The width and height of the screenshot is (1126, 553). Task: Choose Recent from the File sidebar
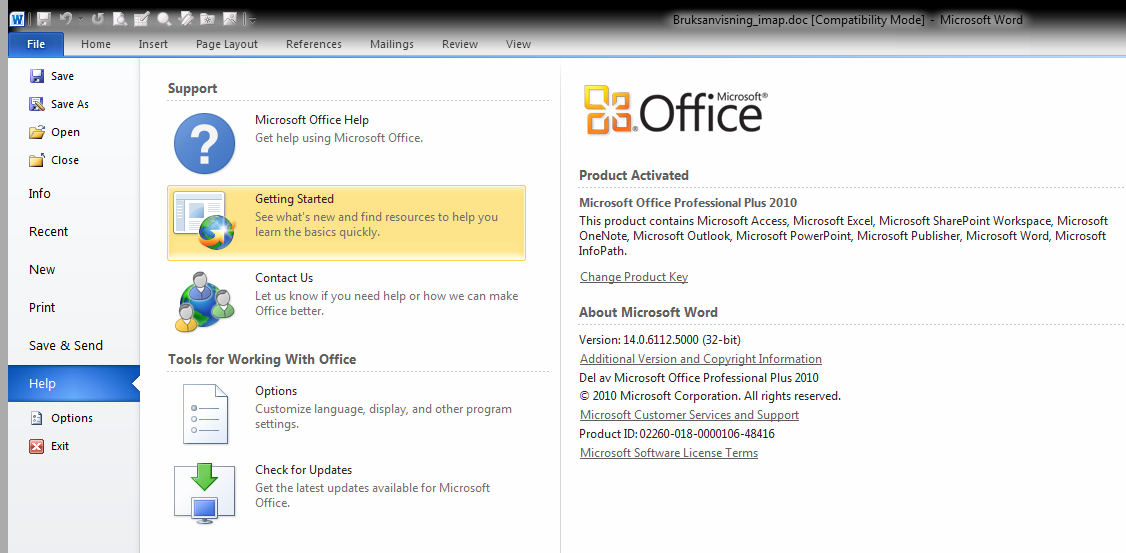click(48, 232)
